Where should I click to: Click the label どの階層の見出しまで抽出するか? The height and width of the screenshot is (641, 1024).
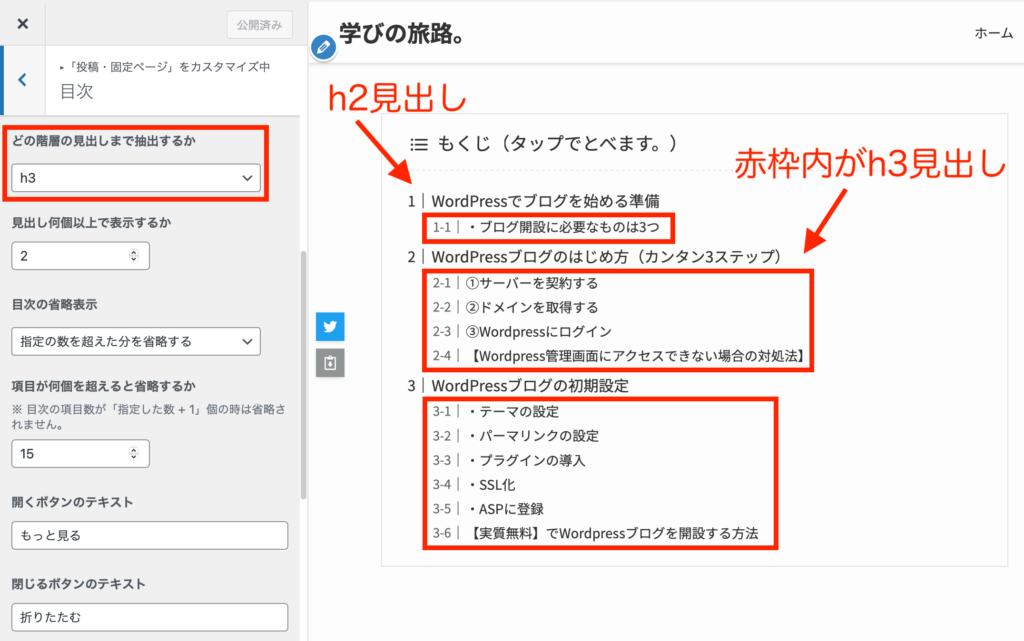click(104, 141)
